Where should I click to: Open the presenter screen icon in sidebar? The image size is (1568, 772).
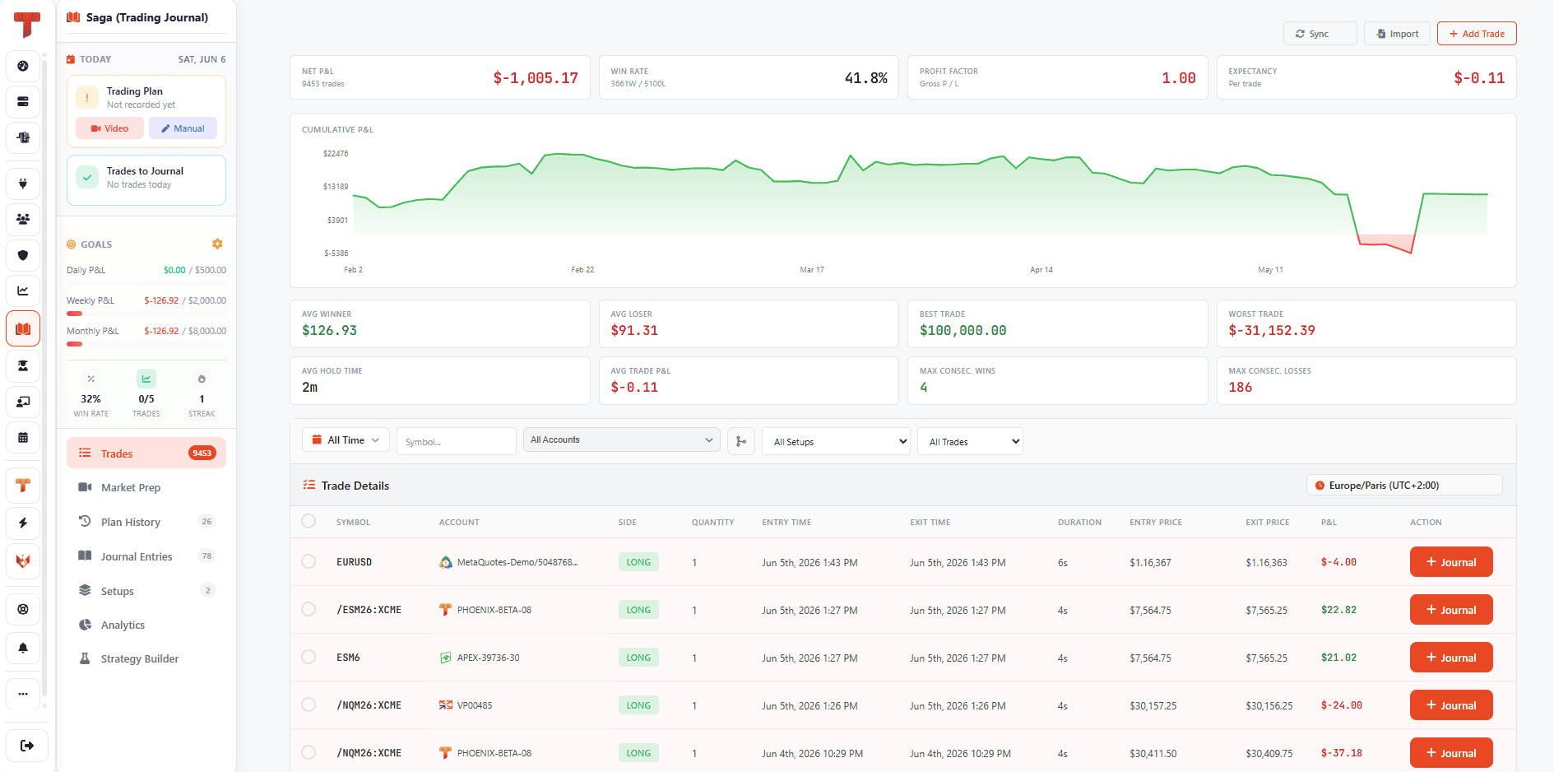tap(23, 402)
